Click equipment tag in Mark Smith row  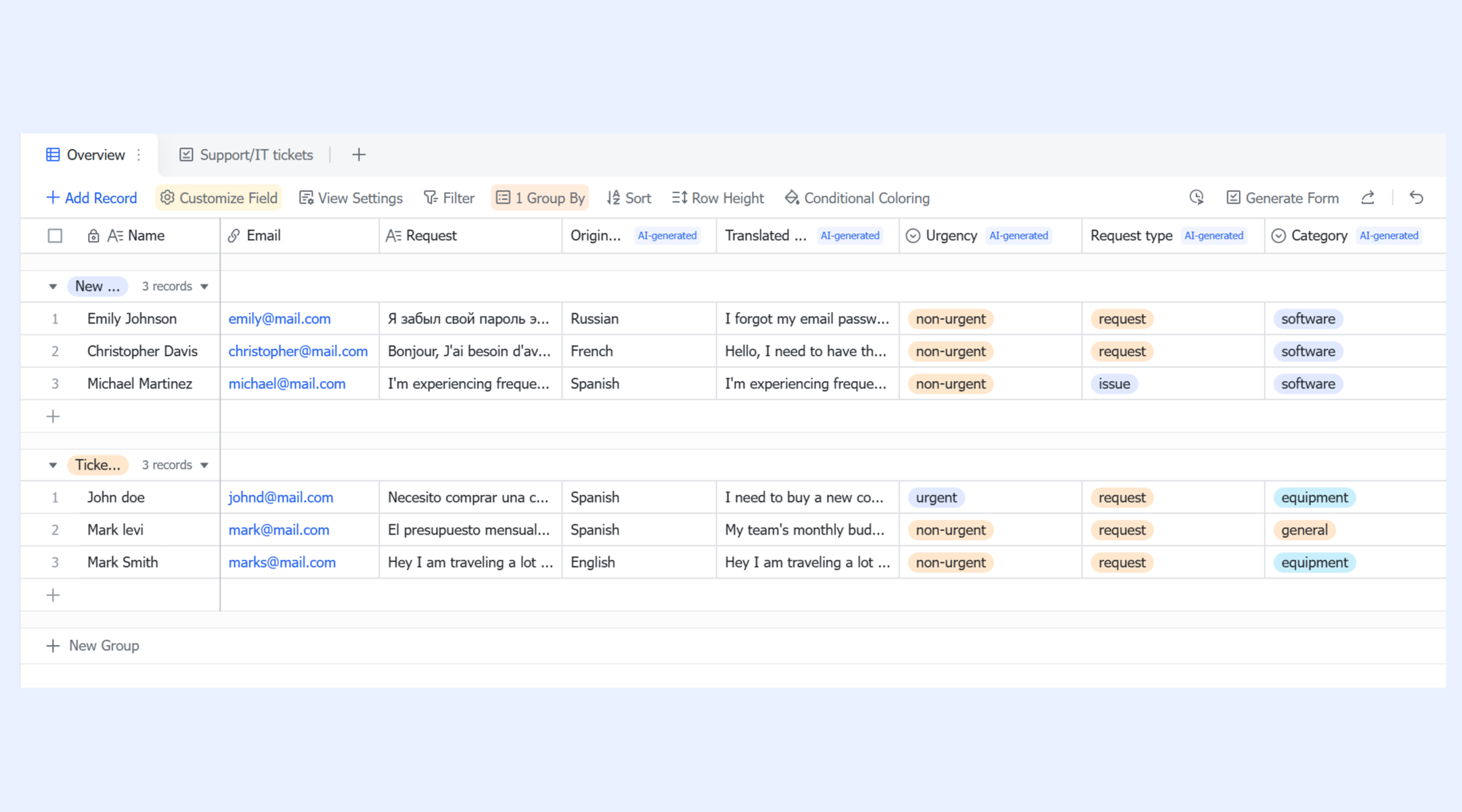point(1314,562)
